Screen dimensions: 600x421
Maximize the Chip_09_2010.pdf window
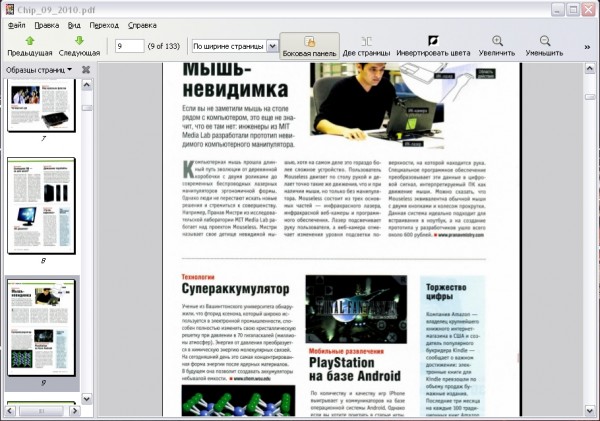point(573,10)
